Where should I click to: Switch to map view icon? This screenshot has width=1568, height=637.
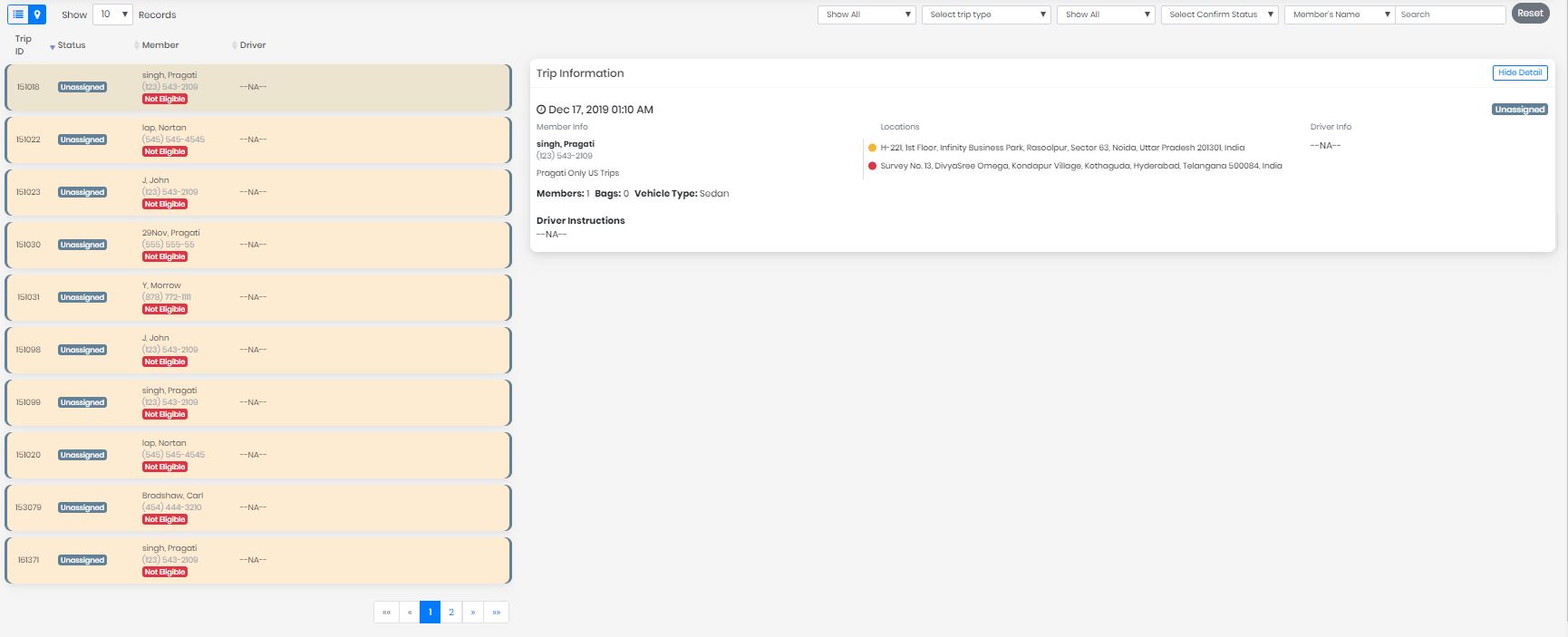tap(37, 14)
